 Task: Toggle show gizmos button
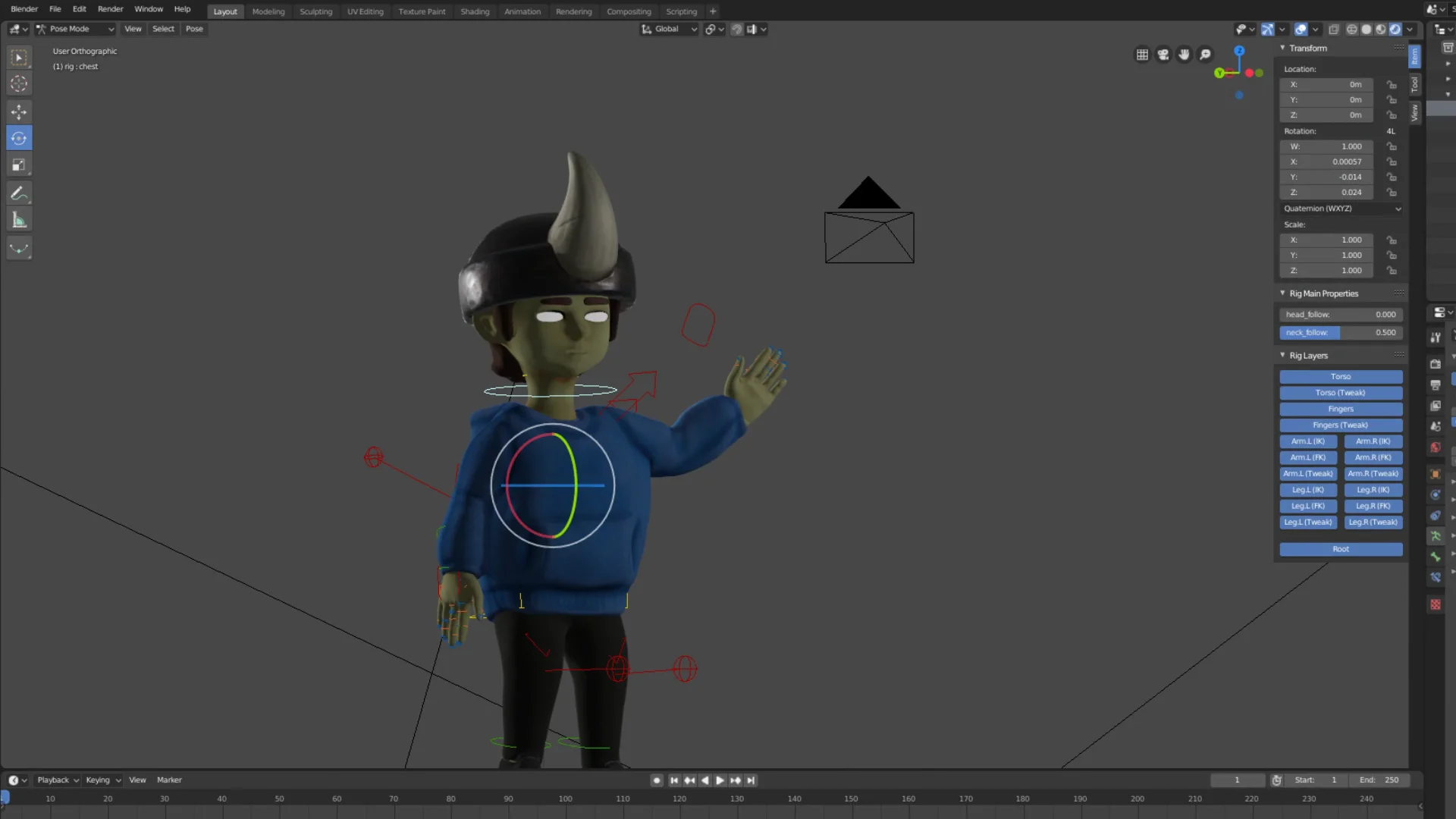coord(1267,30)
